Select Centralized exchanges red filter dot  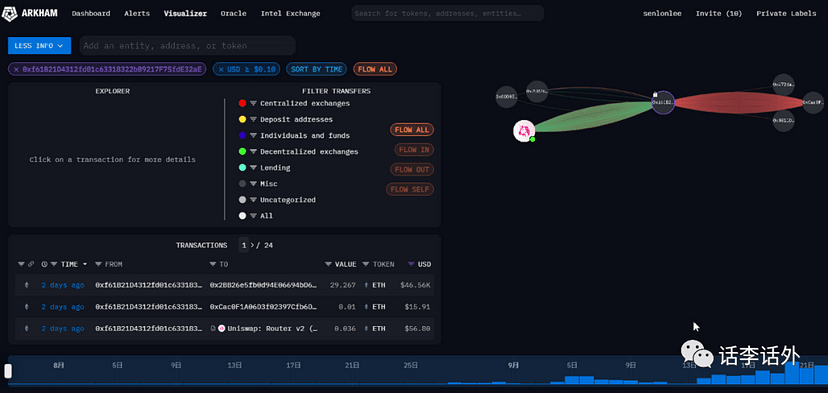[x=242, y=104]
